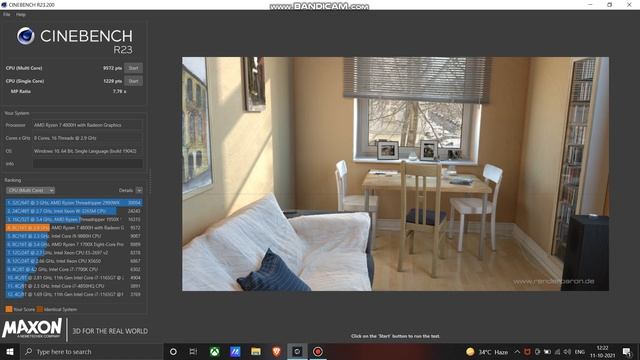
Task: Click the empty Info text field
Action: (x=88, y=164)
